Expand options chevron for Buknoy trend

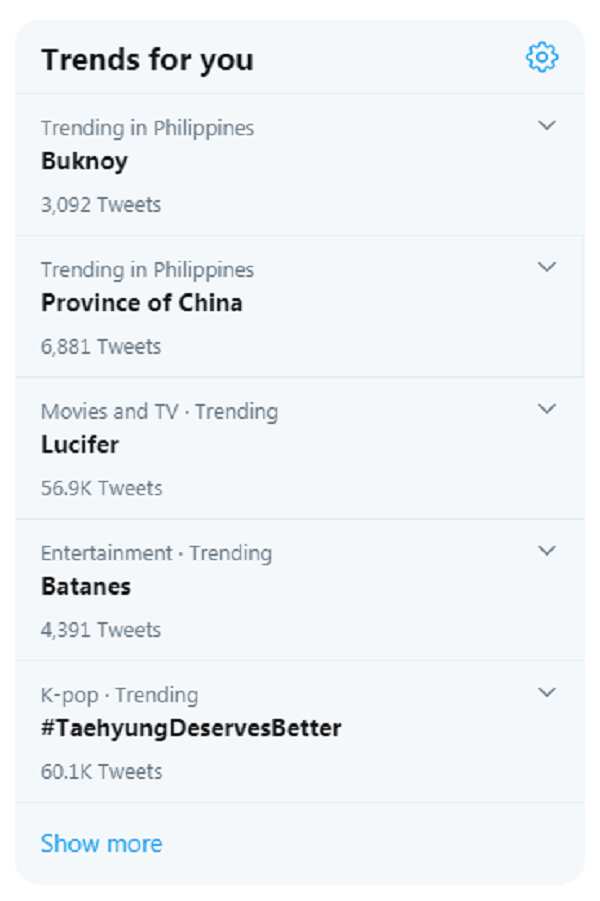[547, 125]
